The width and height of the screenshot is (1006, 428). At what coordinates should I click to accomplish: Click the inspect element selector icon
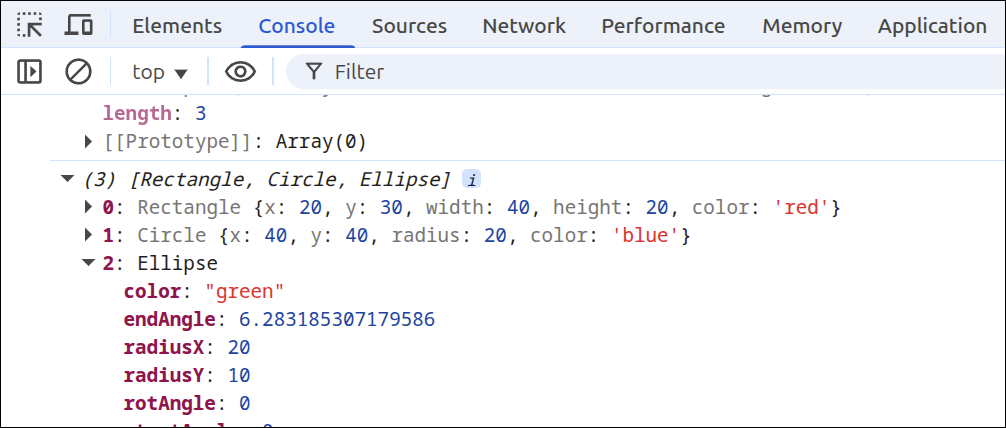pyautogui.click(x=31, y=26)
